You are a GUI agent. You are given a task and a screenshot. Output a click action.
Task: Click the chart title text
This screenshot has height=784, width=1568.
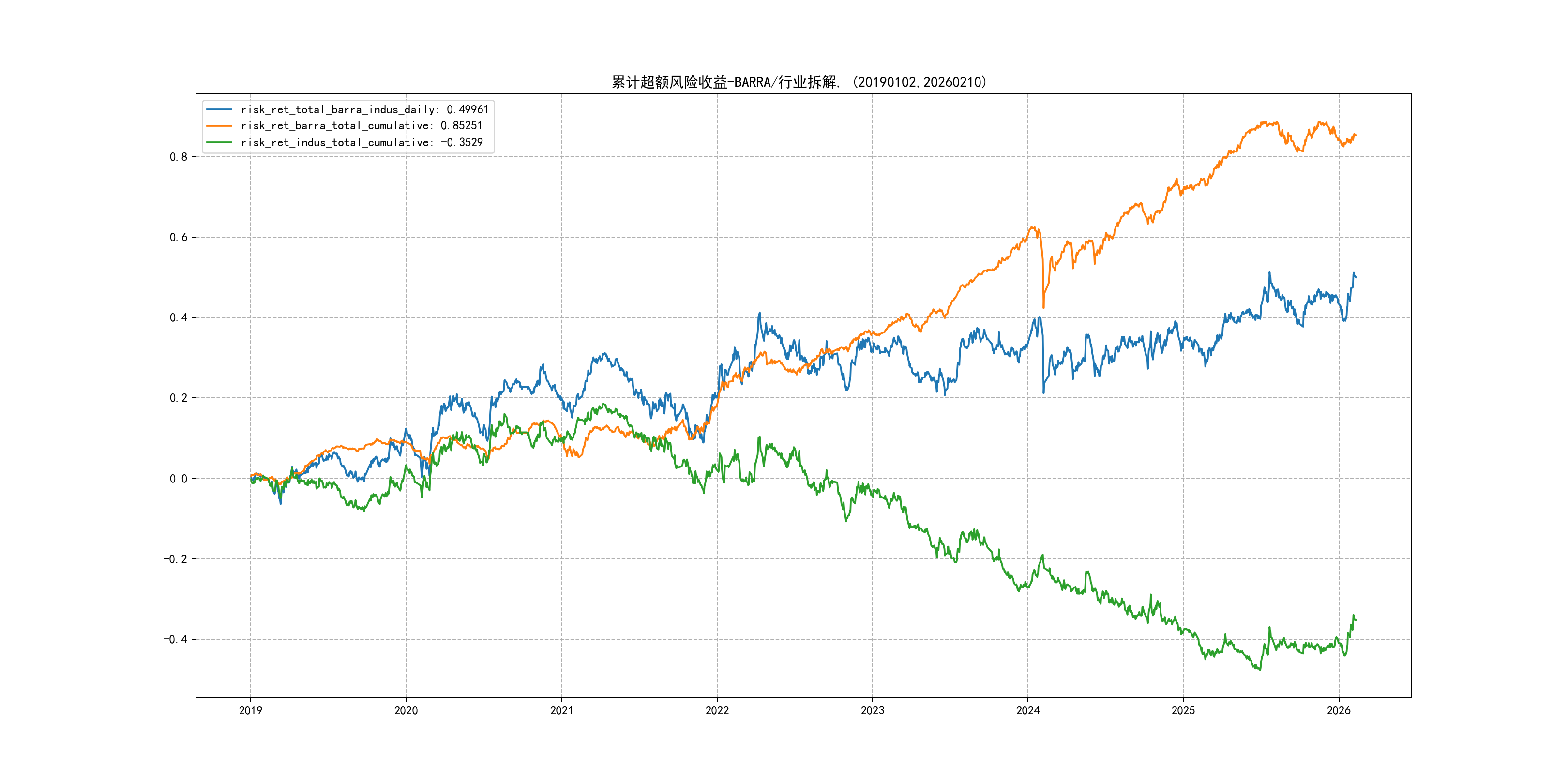[x=799, y=82]
